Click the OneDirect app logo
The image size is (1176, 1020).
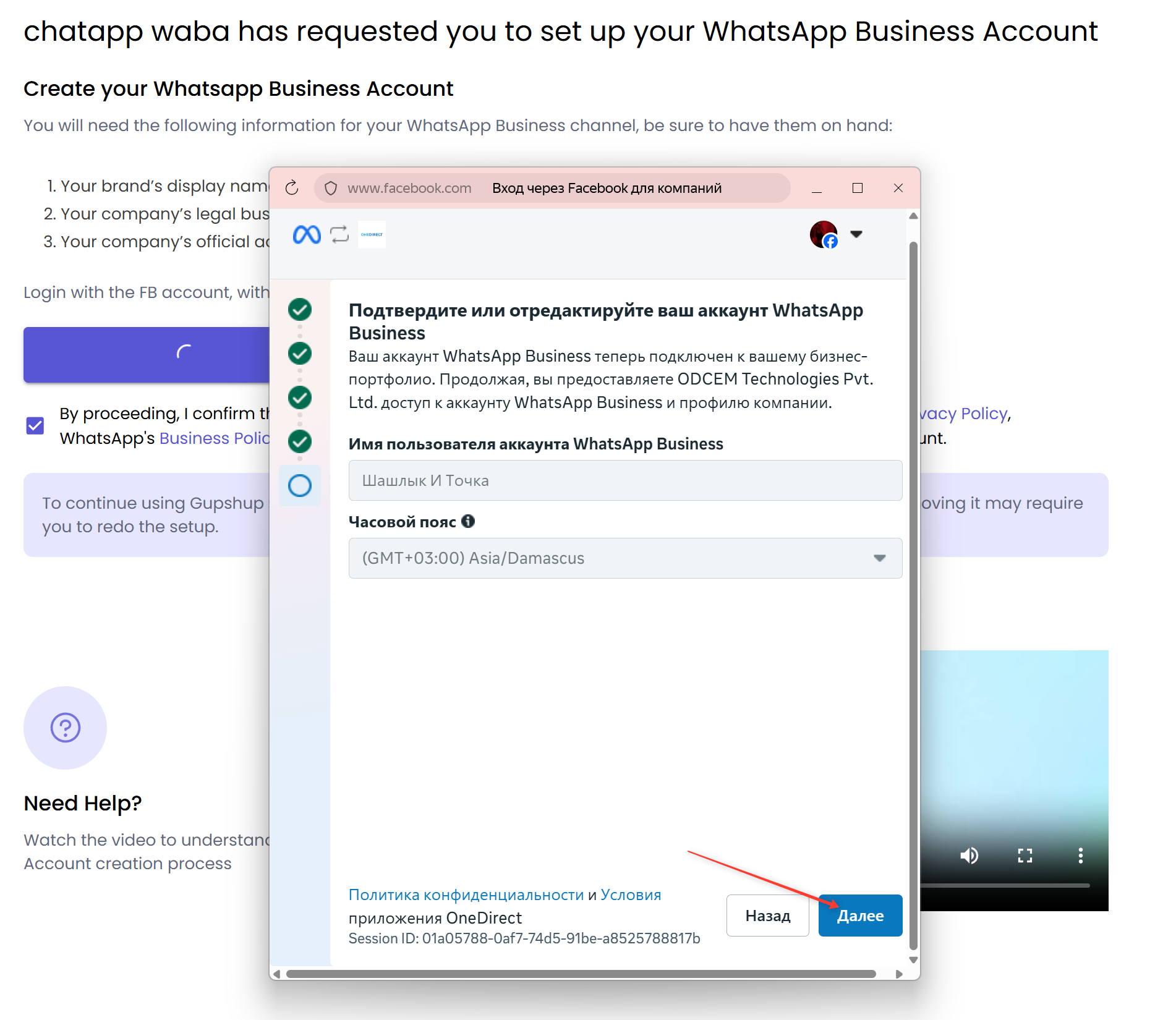tap(372, 235)
